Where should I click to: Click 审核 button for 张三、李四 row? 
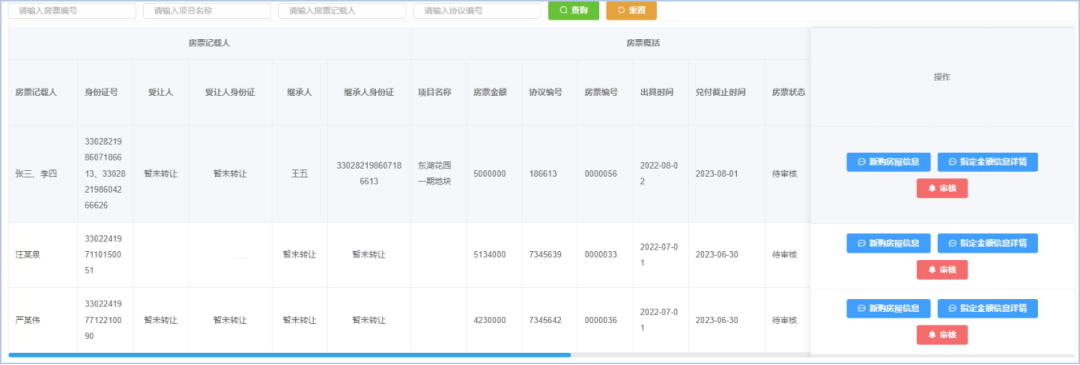coord(942,188)
